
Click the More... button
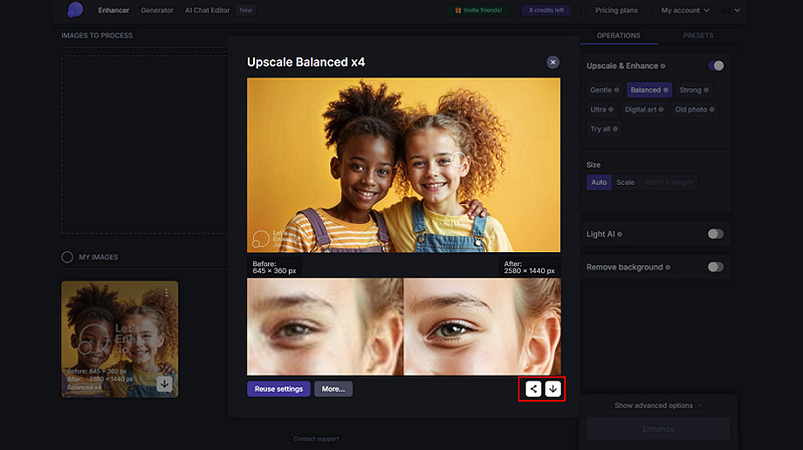click(333, 389)
